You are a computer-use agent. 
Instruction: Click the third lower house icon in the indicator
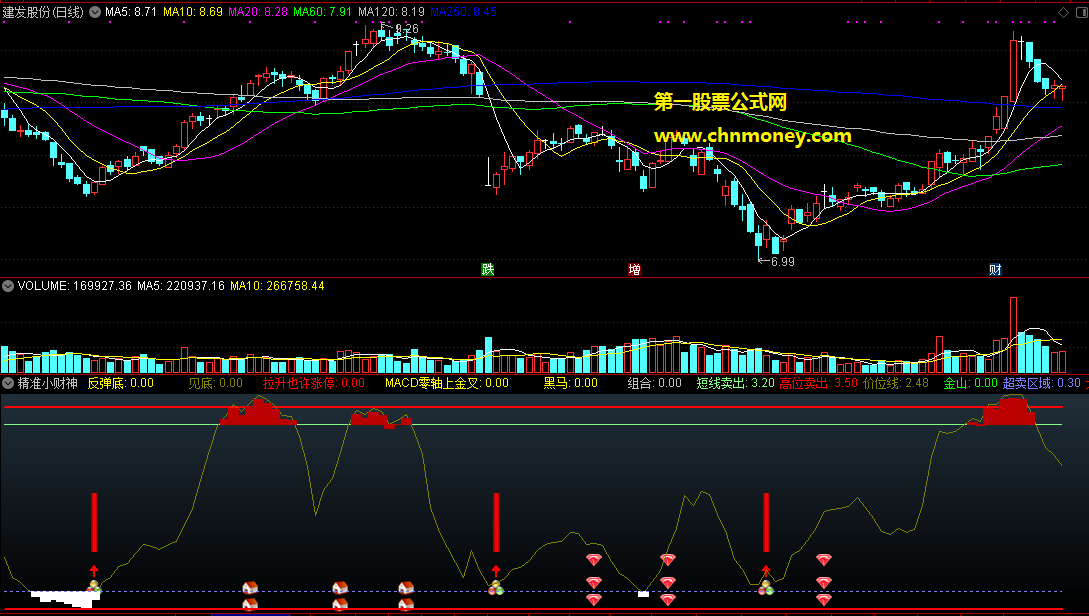coord(406,604)
